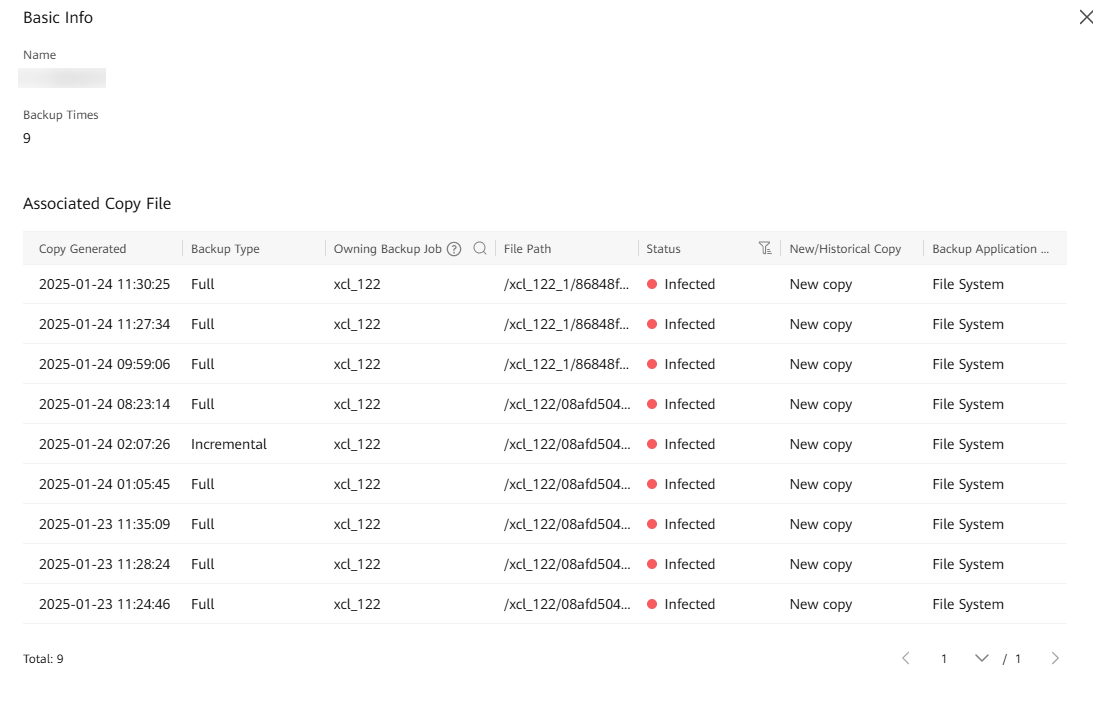Click file path of 2025-01-24 11:27:34 copy
The image size is (1093, 703).
566,324
